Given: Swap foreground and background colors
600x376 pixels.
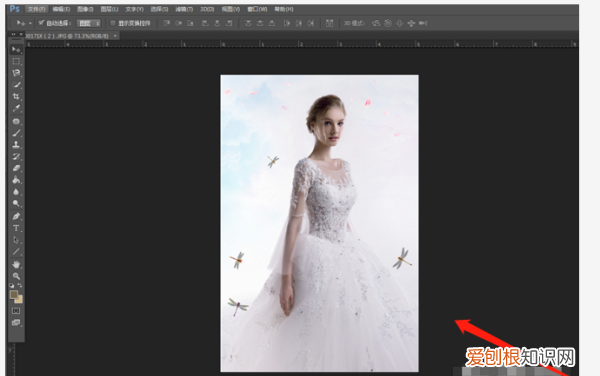Looking at the screenshot, I should click(x=20, y=285).
